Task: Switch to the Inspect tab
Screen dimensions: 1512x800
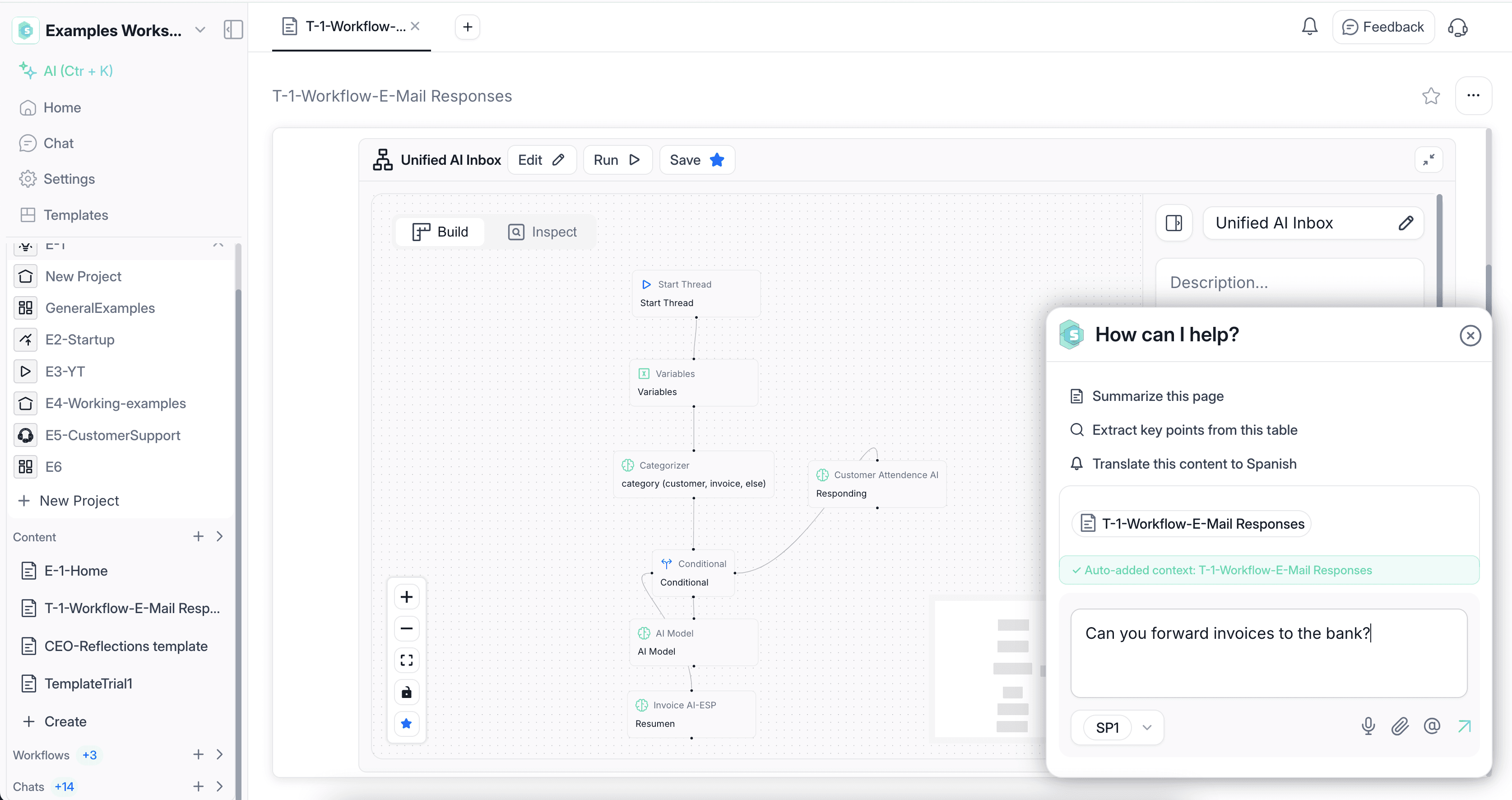Action: tap(543, 232)
